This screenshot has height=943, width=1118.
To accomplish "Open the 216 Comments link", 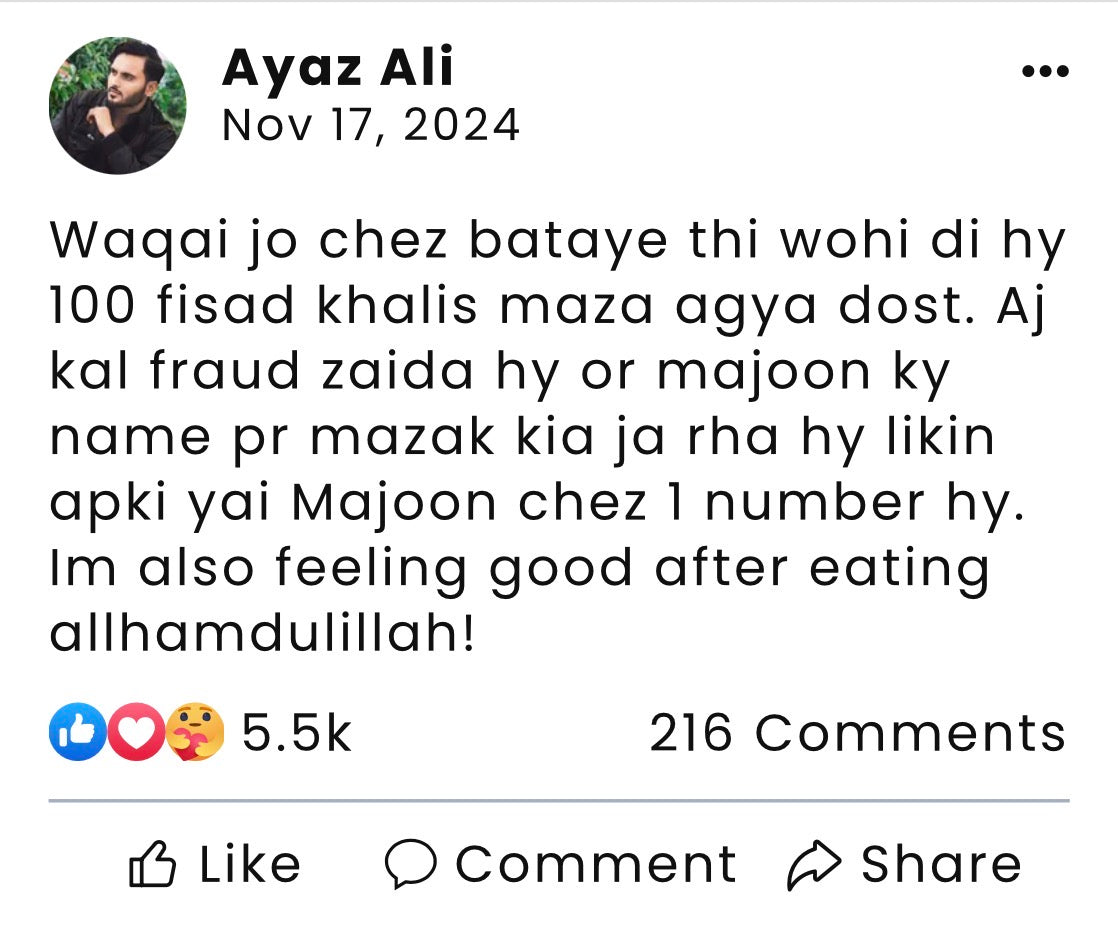I will 858,733.
